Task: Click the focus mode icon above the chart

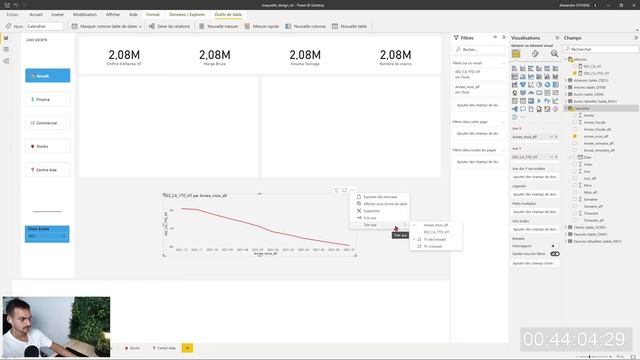Action: click(x=344, y=190)
